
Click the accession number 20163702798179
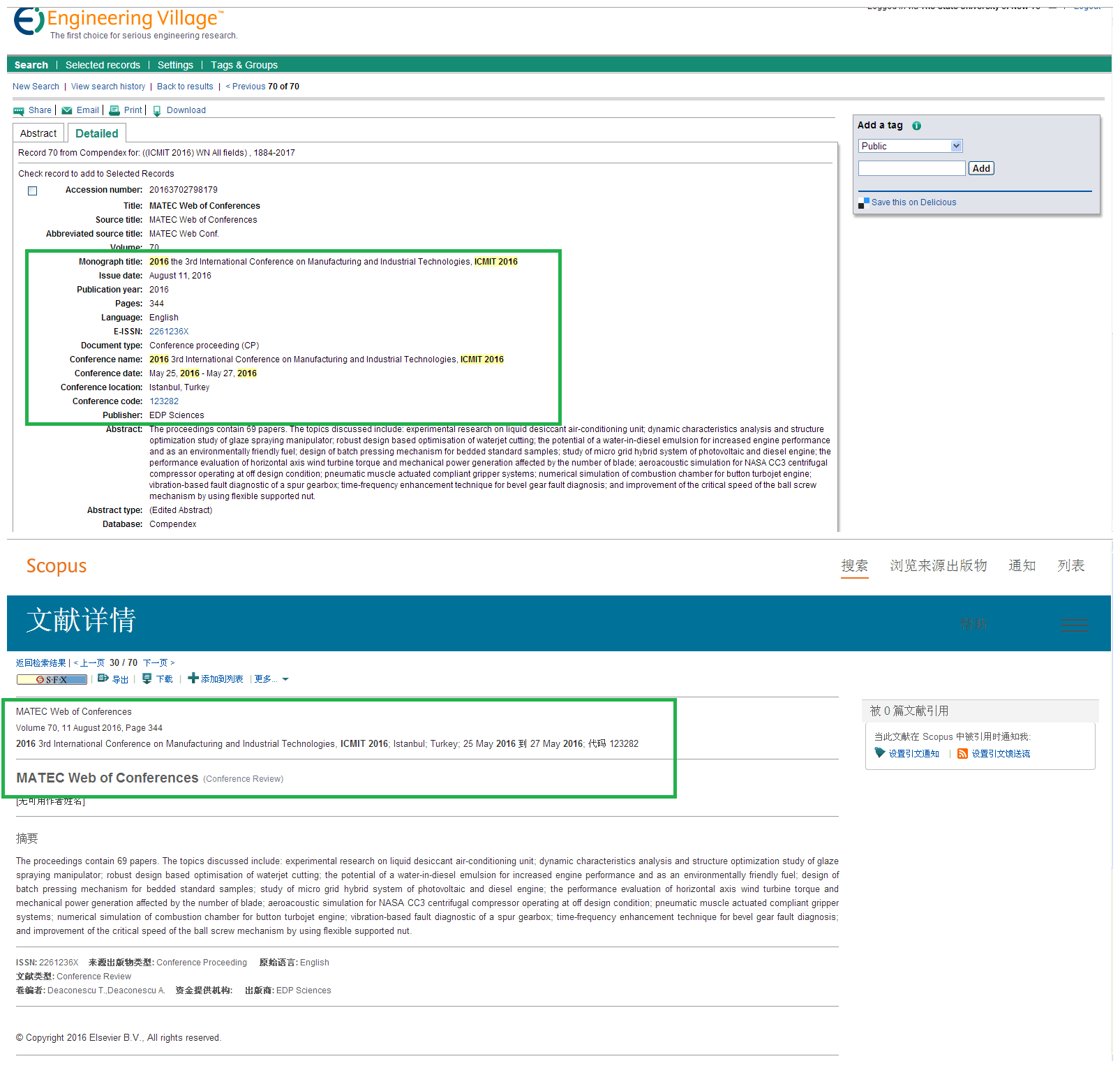pos(184,190)
